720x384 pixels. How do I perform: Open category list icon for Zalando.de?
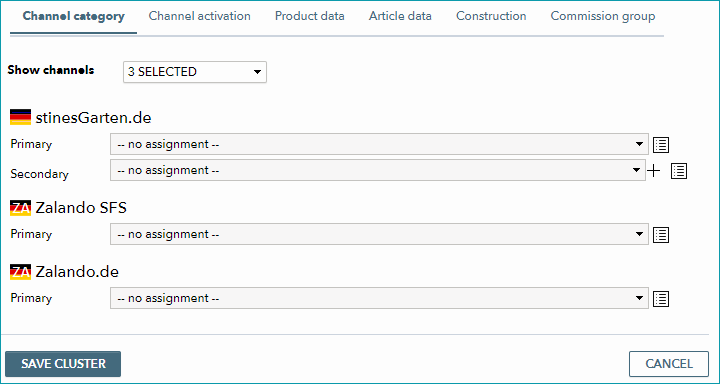click(661, 299)
